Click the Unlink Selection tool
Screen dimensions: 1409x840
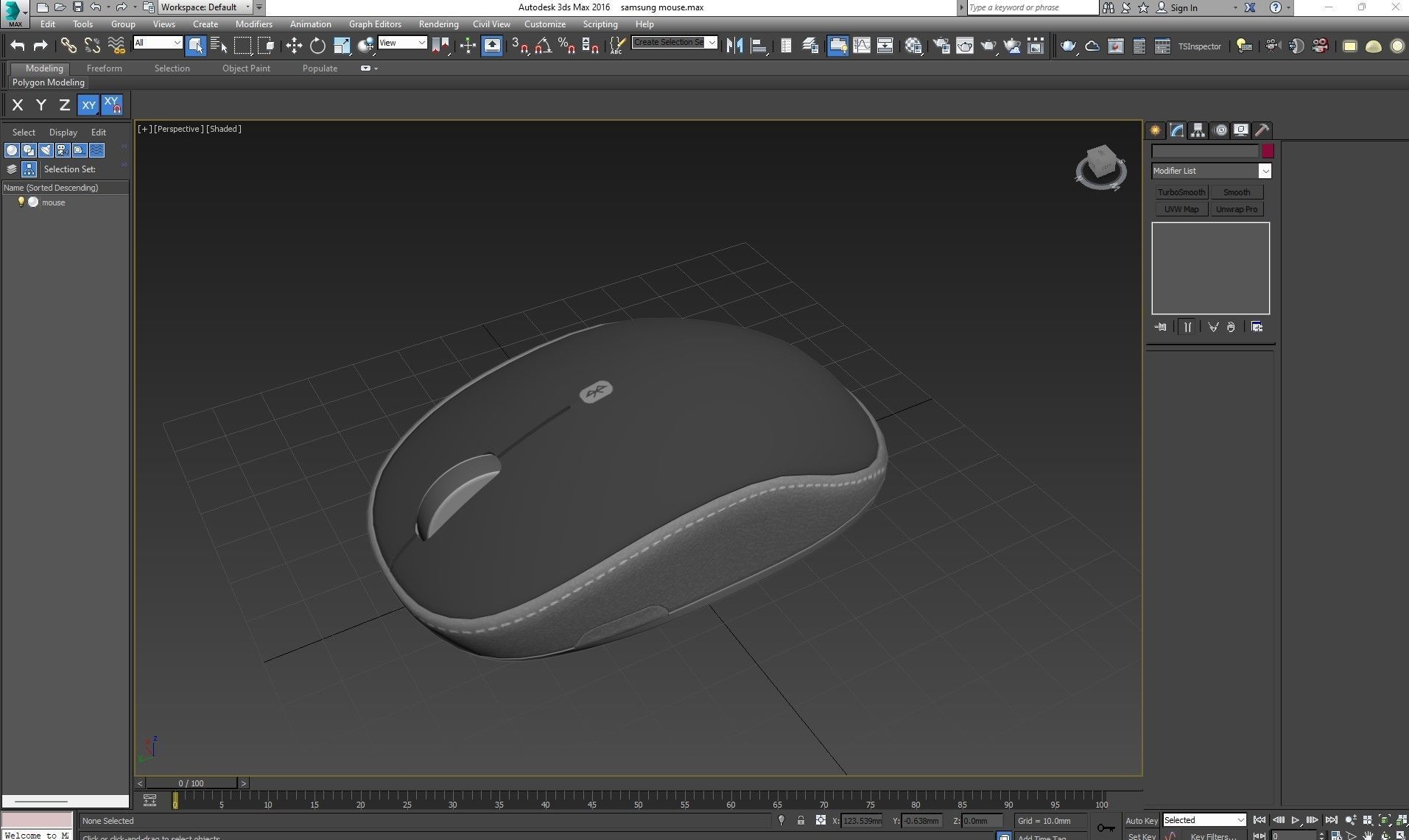click(x=92, y=46)
